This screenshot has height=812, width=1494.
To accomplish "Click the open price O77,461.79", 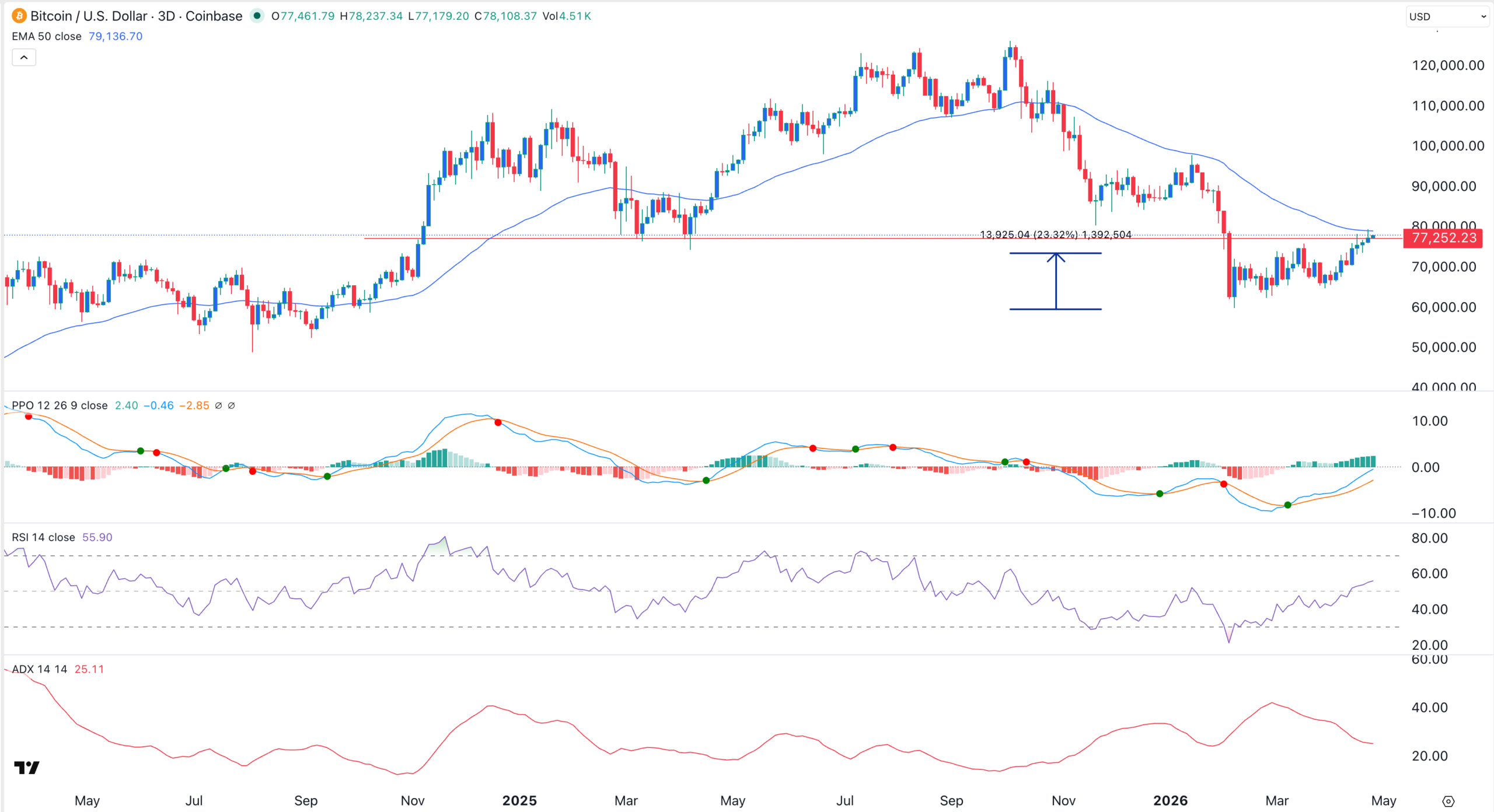I will 303,16.
